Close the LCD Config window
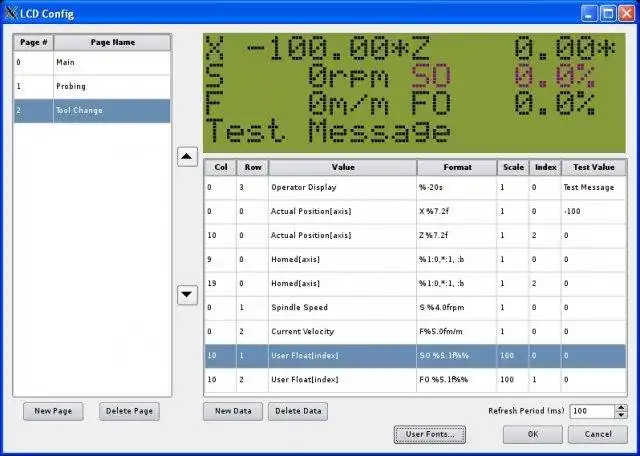 [x=627, y=13]
